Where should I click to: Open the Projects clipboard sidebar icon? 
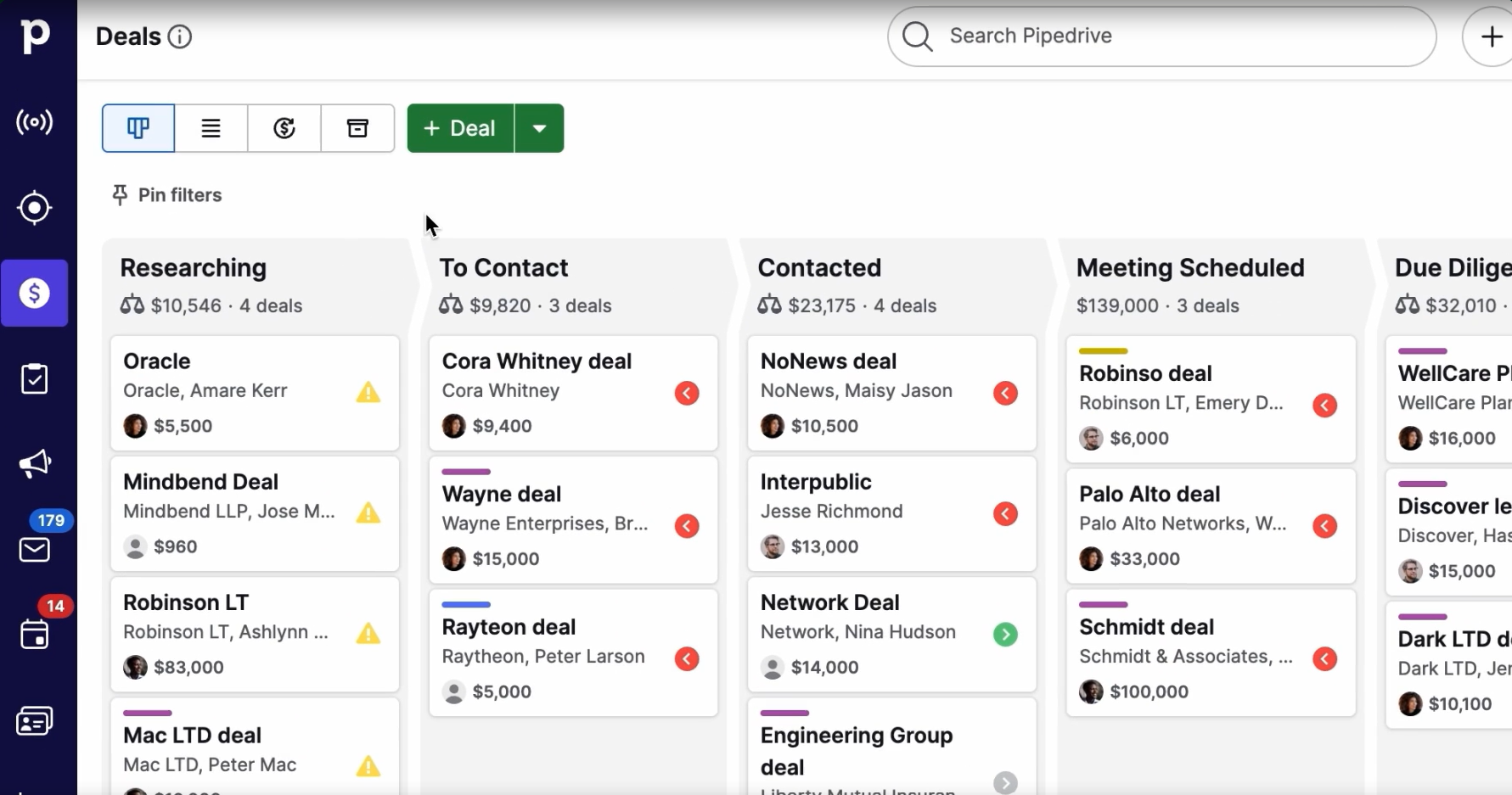[35, 379]
